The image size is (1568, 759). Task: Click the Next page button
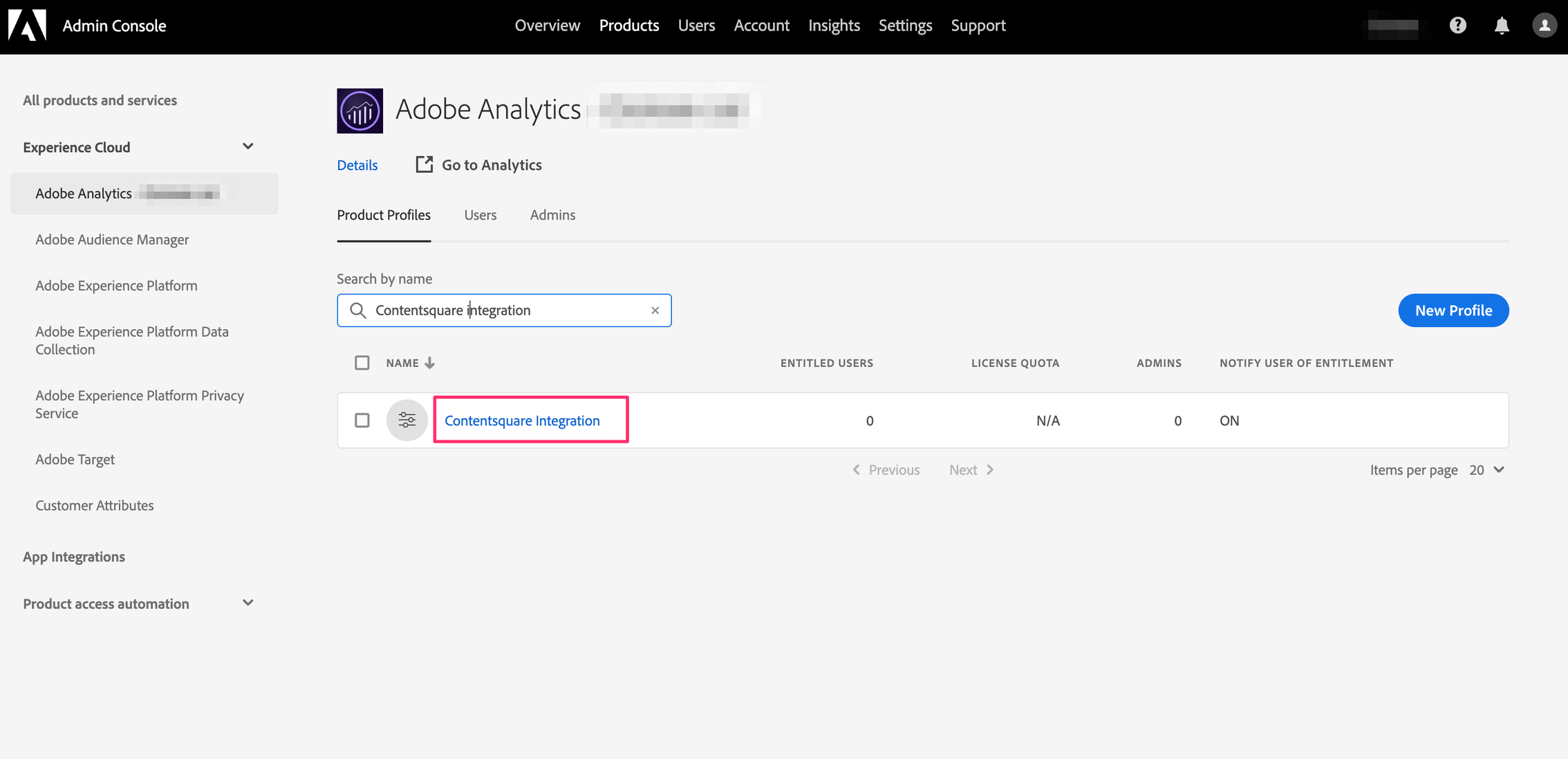click(x=971, y=470)
